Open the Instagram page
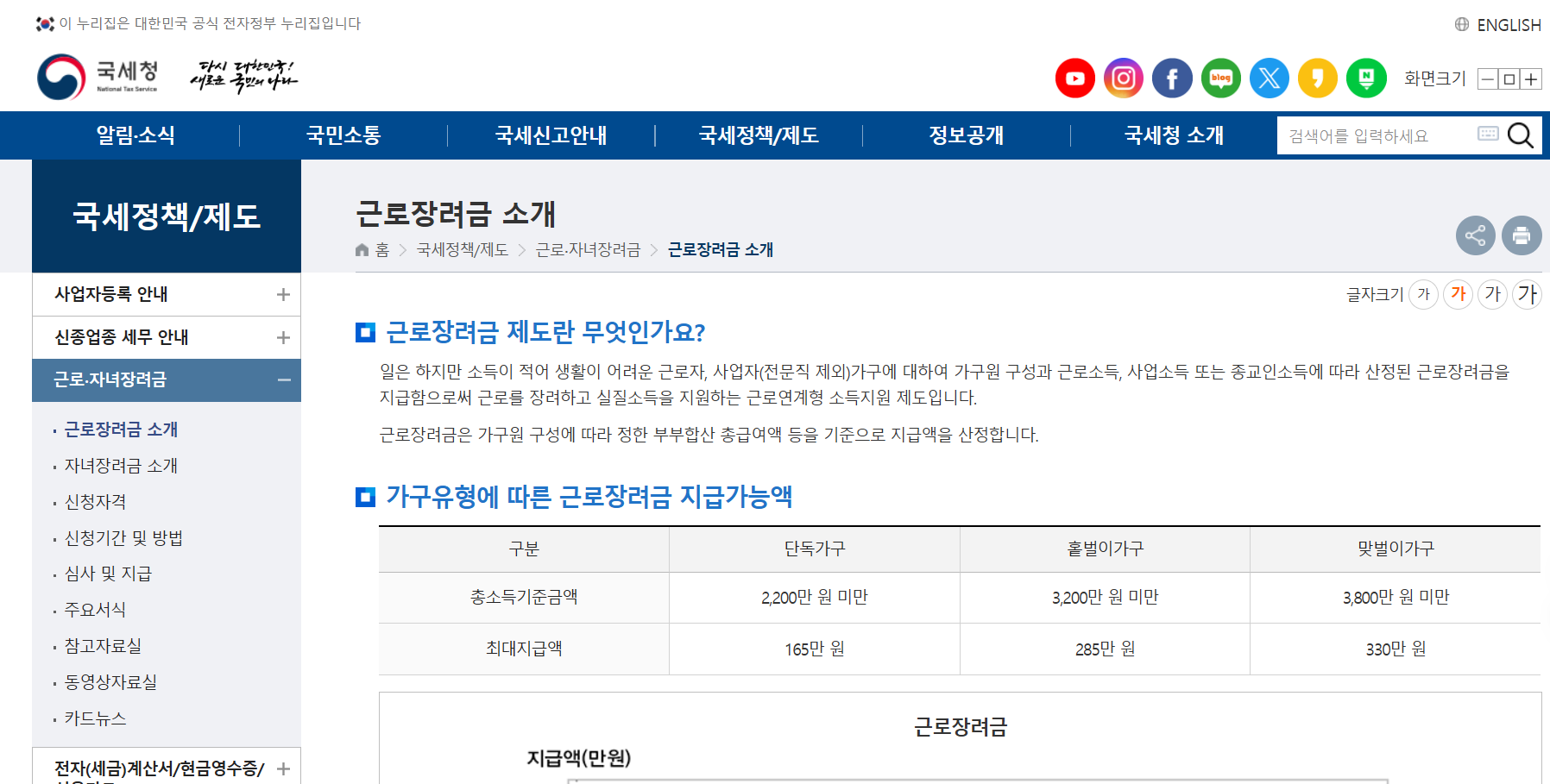Image resolution: width=1550 pixels, height=784 pixels. (1123, 78)
